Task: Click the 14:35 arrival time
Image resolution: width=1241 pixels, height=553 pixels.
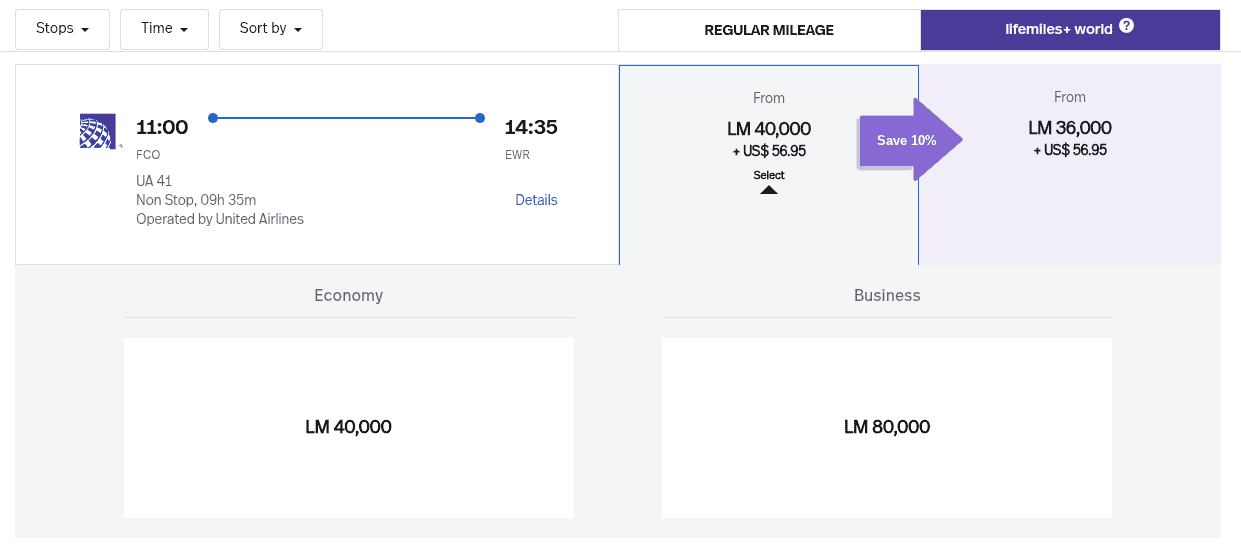Action: pyautogui.click(x=530, y=127)
